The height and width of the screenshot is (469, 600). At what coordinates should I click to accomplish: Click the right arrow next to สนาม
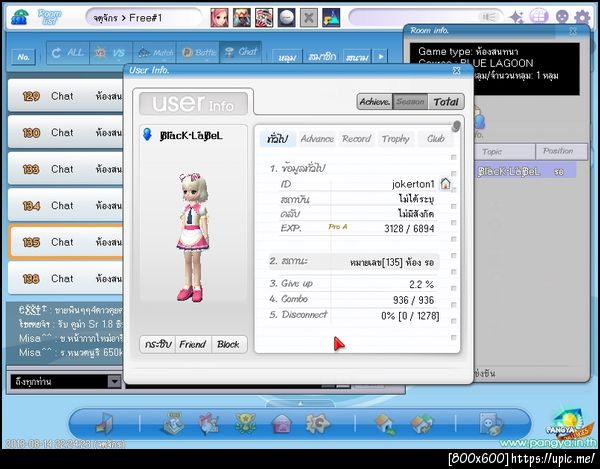(x=381, y=57)
